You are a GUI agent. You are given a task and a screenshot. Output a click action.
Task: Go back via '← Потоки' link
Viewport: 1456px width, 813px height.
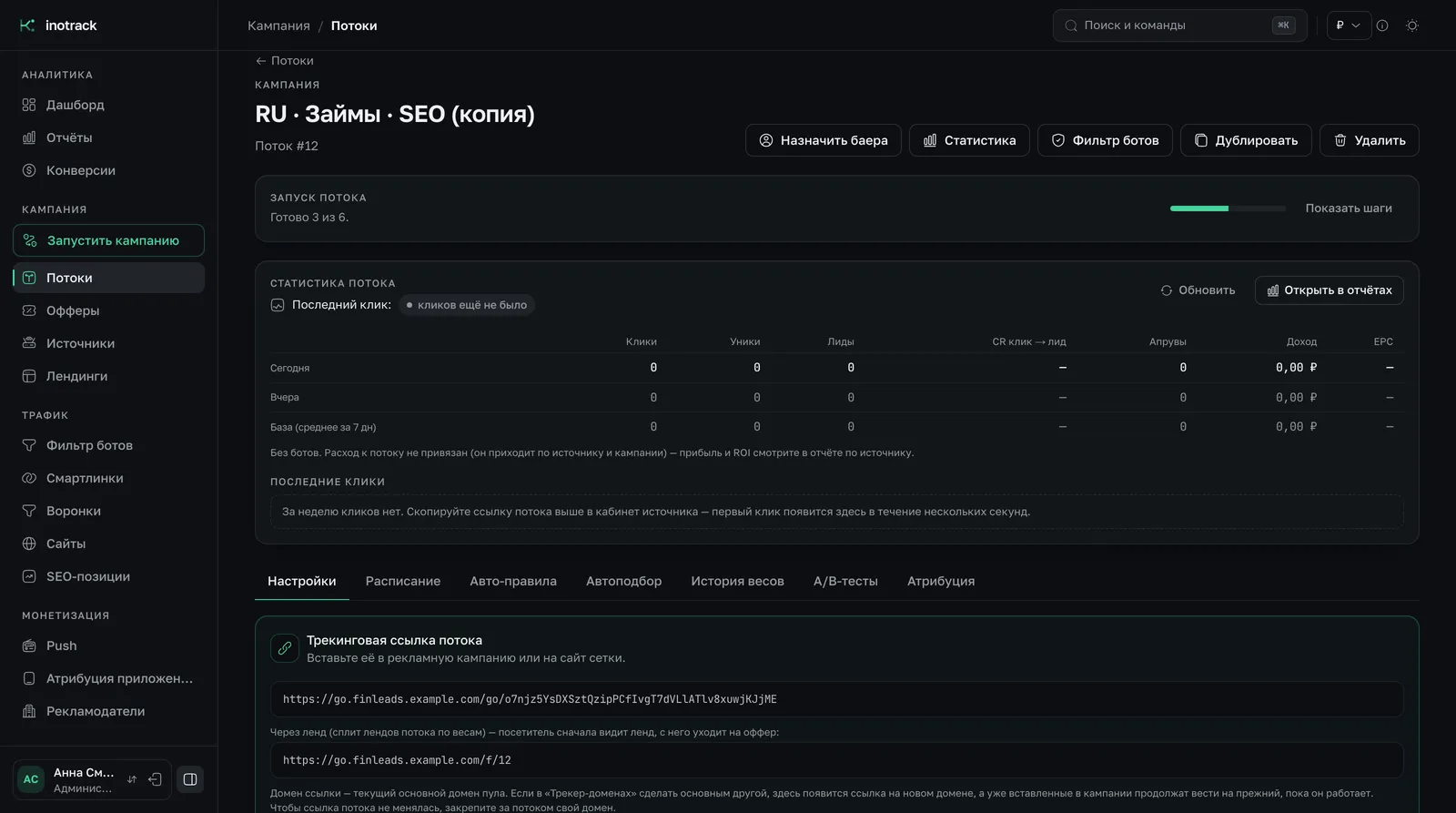285,60
